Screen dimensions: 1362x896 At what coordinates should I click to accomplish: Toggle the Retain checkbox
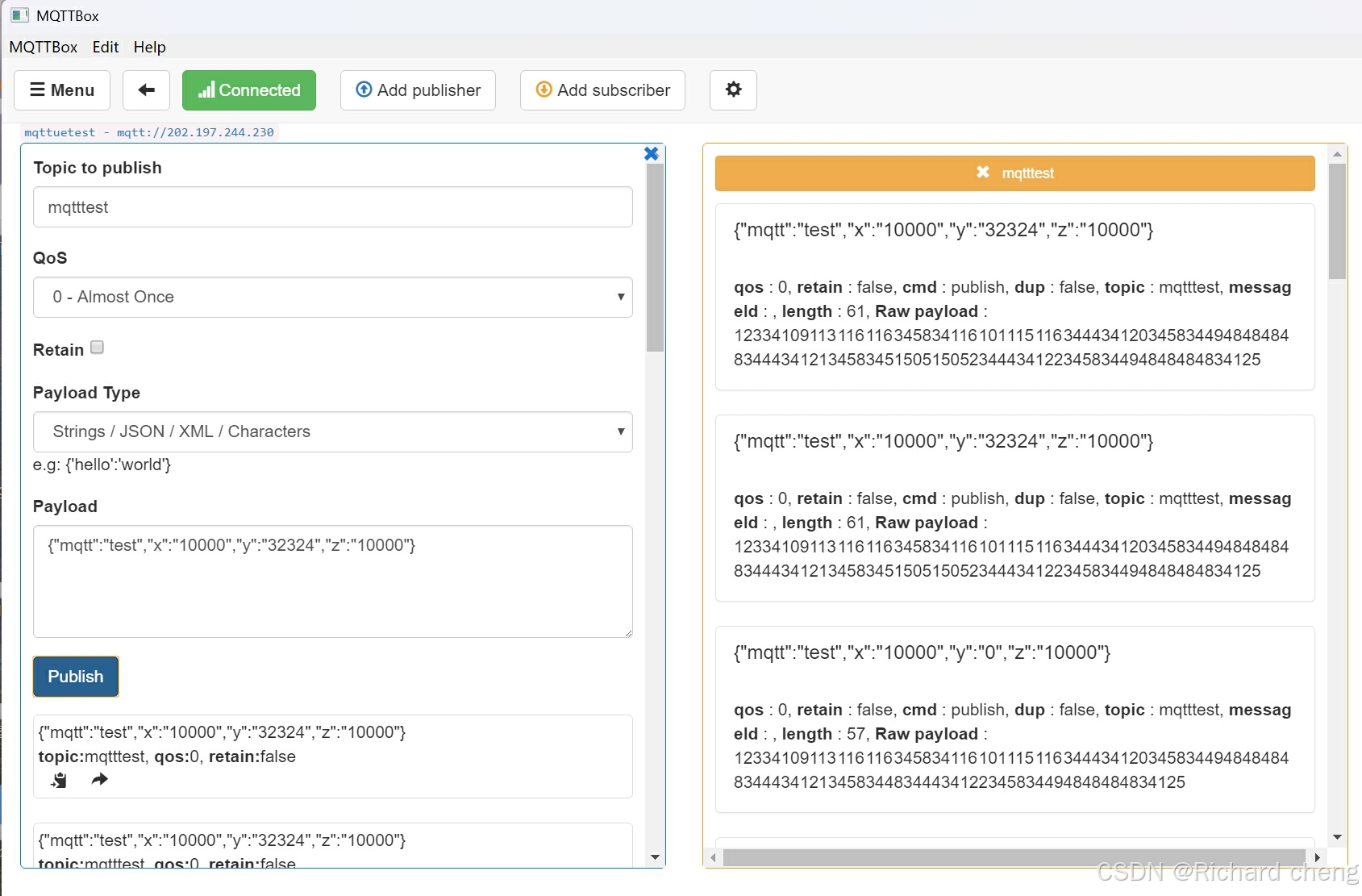pyautogui.click(x=98, y=348)
